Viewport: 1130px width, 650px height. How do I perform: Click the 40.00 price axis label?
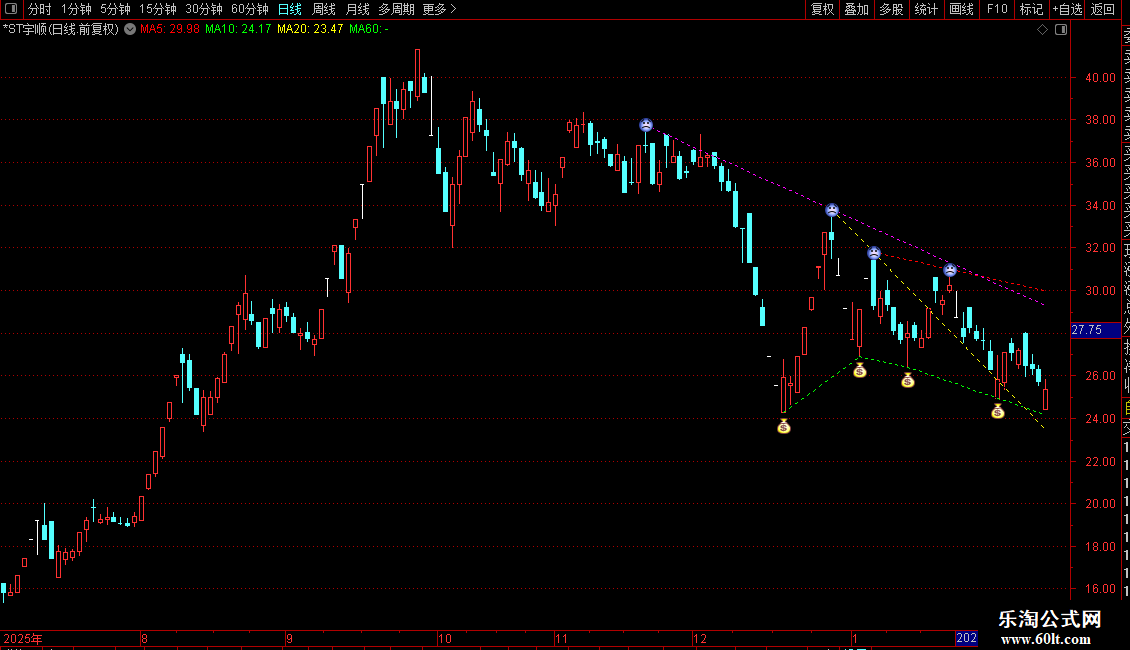click(x=1100, y=78)
